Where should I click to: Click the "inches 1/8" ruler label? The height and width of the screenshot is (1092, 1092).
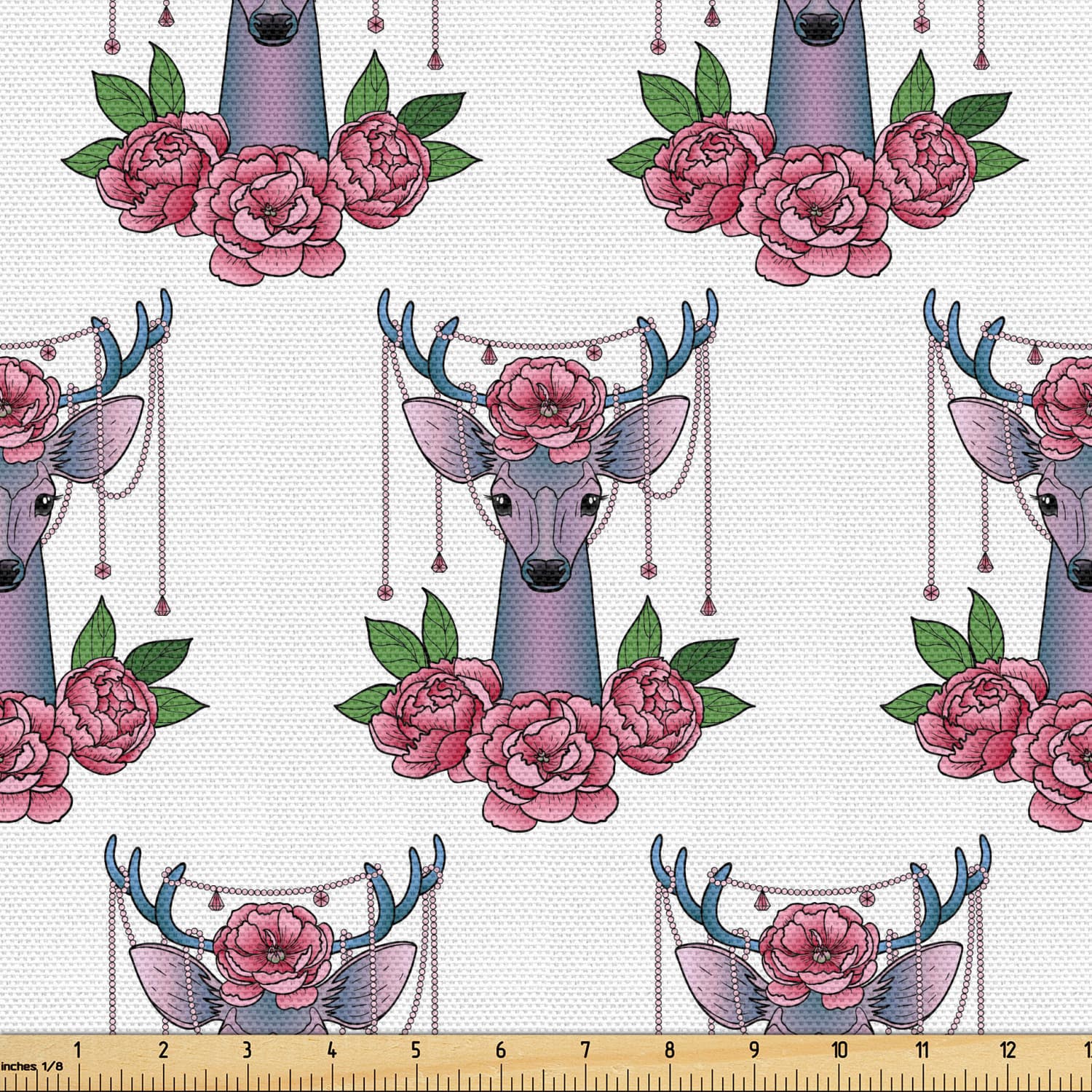pos(31,1066)
